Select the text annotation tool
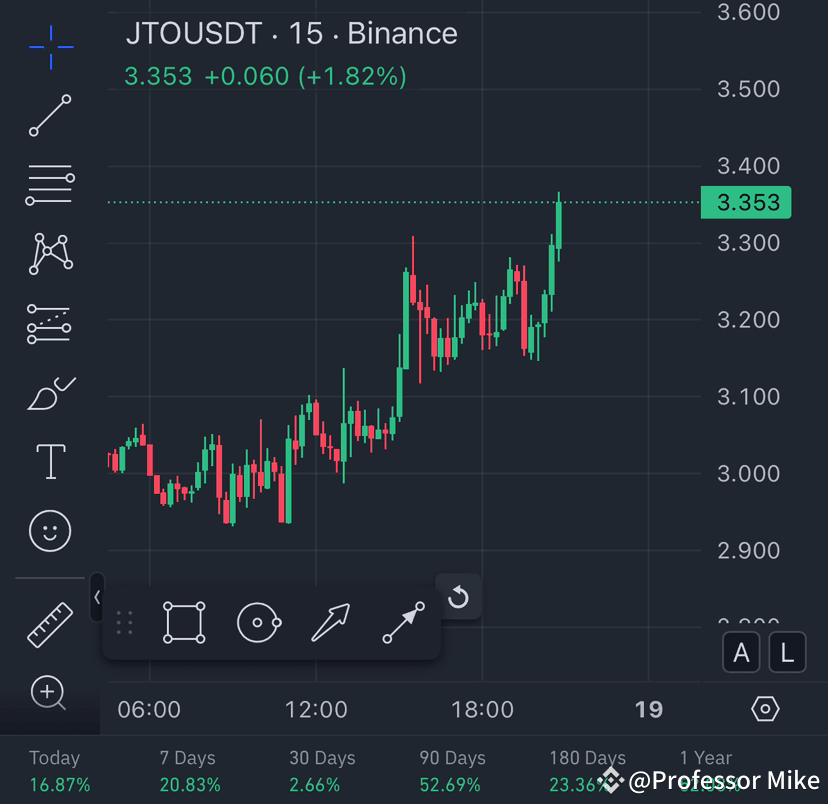Viewport: 828px width, 804px height. click(x=49, y=461)
